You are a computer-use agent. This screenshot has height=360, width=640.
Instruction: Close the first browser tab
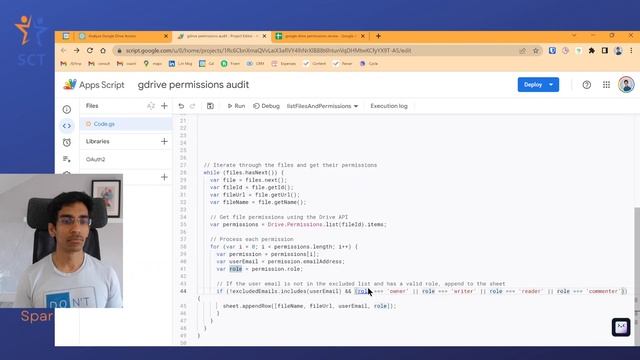click(x=166, y=36)
